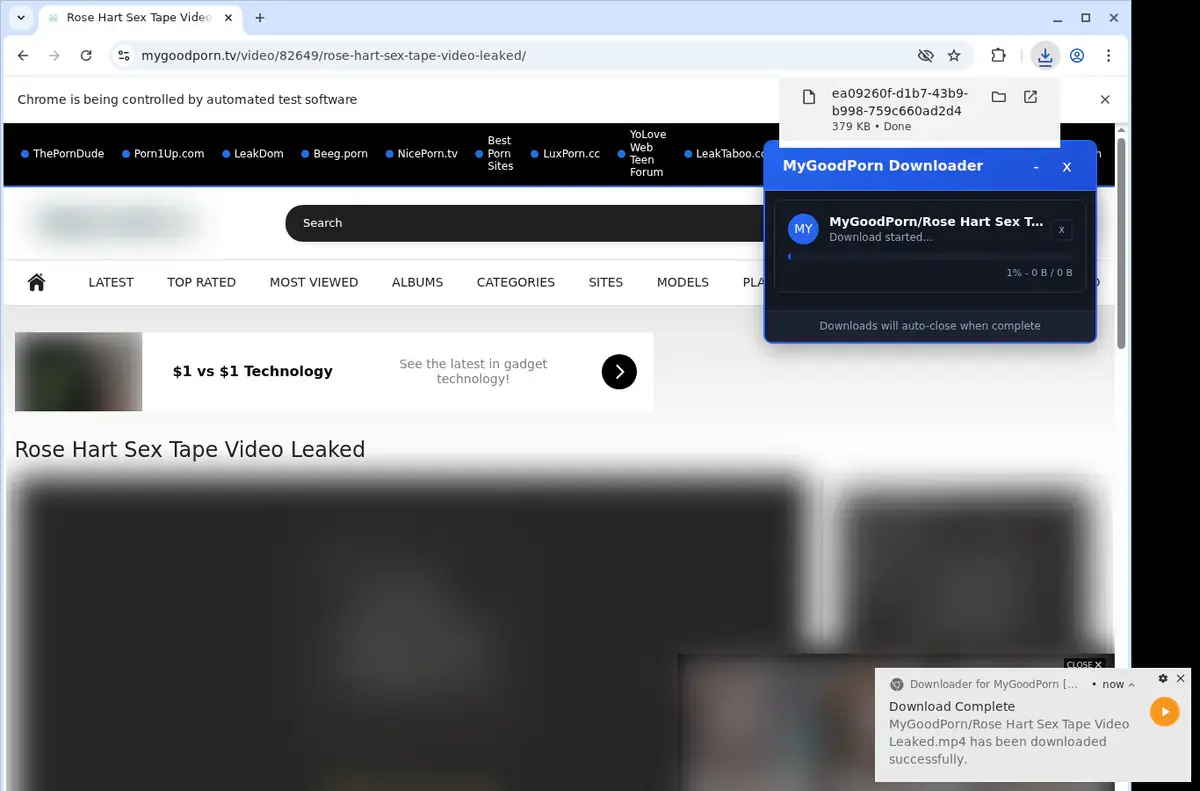Close the Download Complete notification

(1180, 678)
